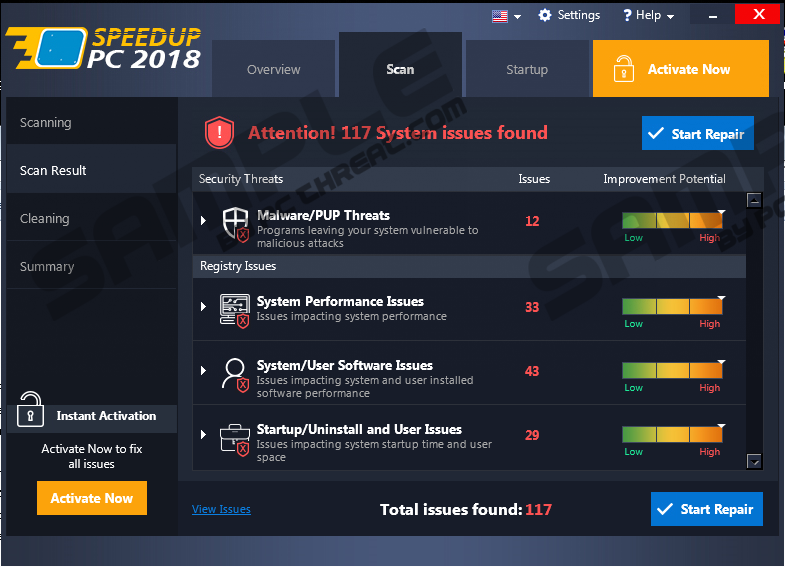The width and height of the screenshot is (785, 567).
Task: Click Total issues found: 117 text
Action: (x=466, y=509)
